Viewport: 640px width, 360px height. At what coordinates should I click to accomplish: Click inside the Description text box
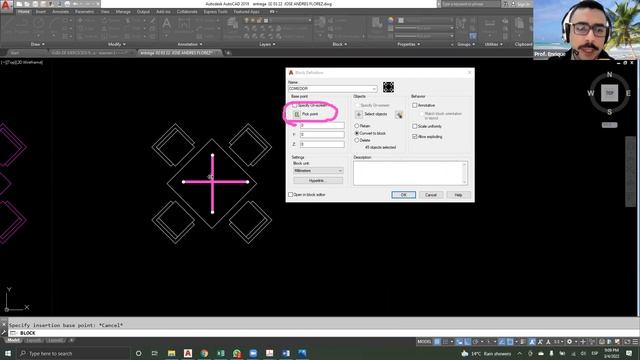pos(407,173)
